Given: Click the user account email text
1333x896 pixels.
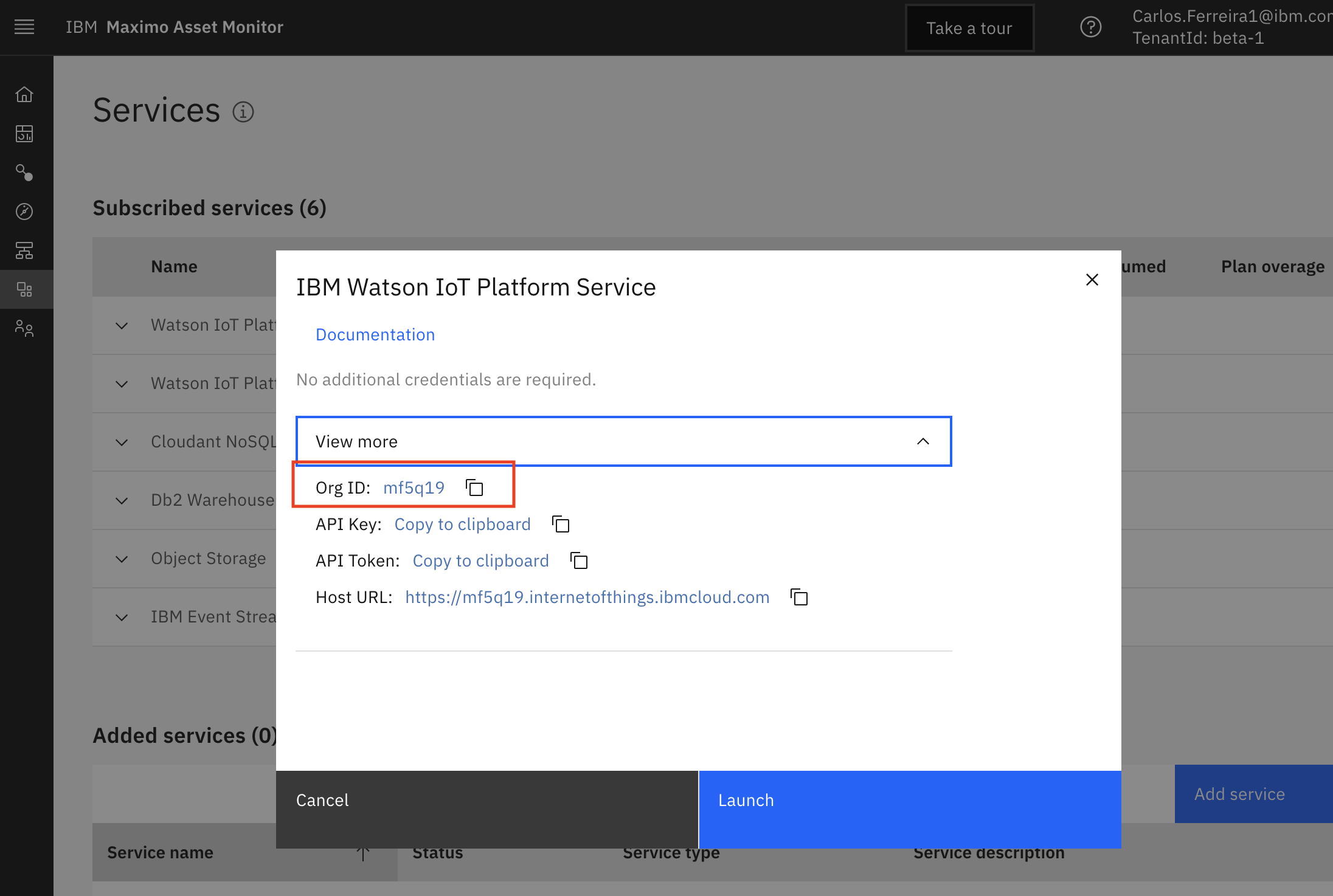Looking at the screenshot, I should (1232, 16).
